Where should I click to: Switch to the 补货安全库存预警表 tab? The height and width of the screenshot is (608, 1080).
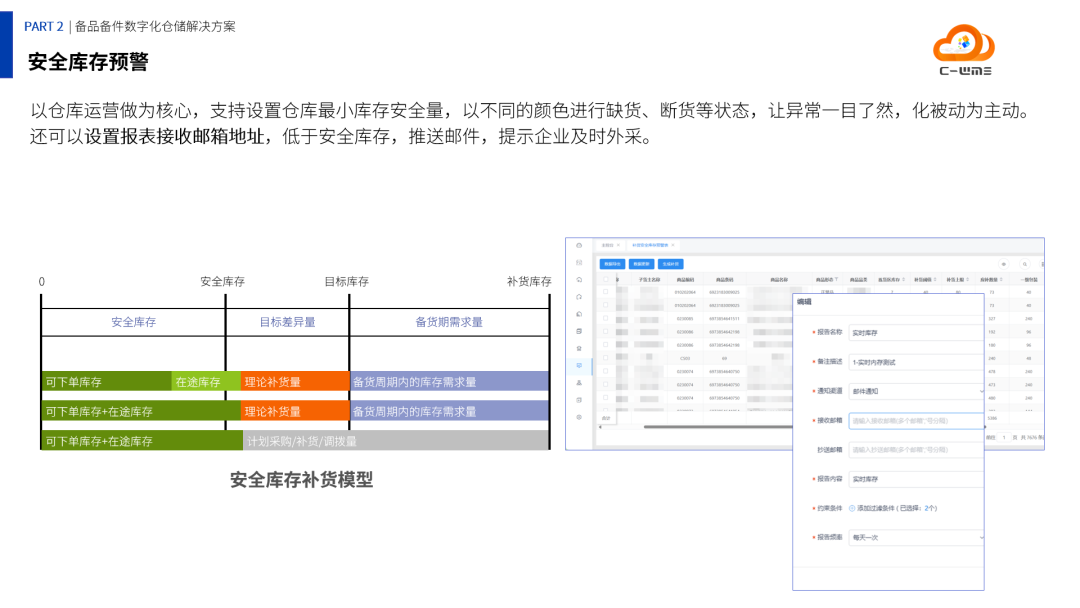(650, 245)
